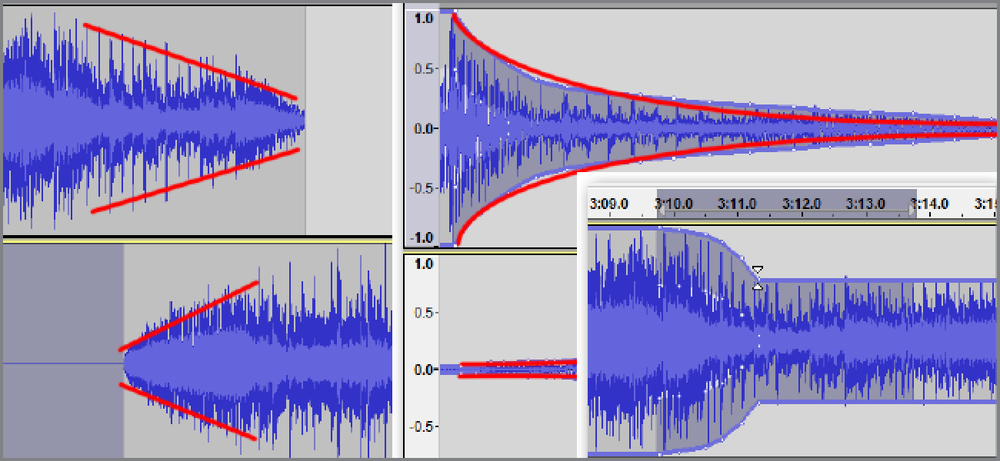Click the dark silent region before the fade-in waveform

click(x=63, y=351)
